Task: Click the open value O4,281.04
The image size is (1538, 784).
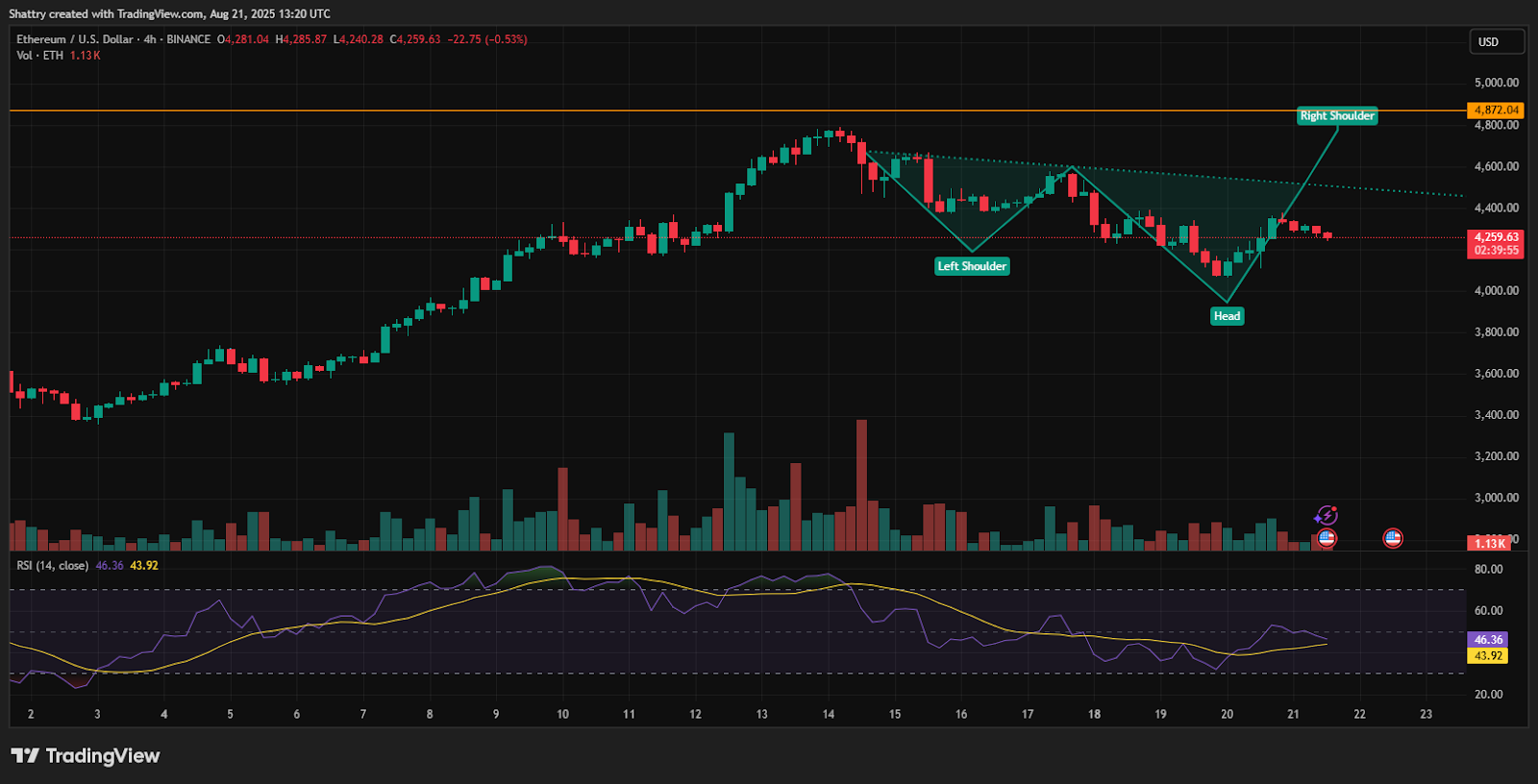Action: coord(243,39)
